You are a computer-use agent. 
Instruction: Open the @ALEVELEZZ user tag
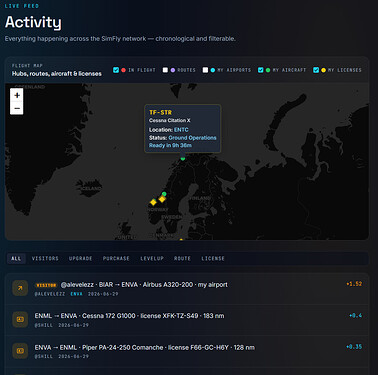coord(50,294)
